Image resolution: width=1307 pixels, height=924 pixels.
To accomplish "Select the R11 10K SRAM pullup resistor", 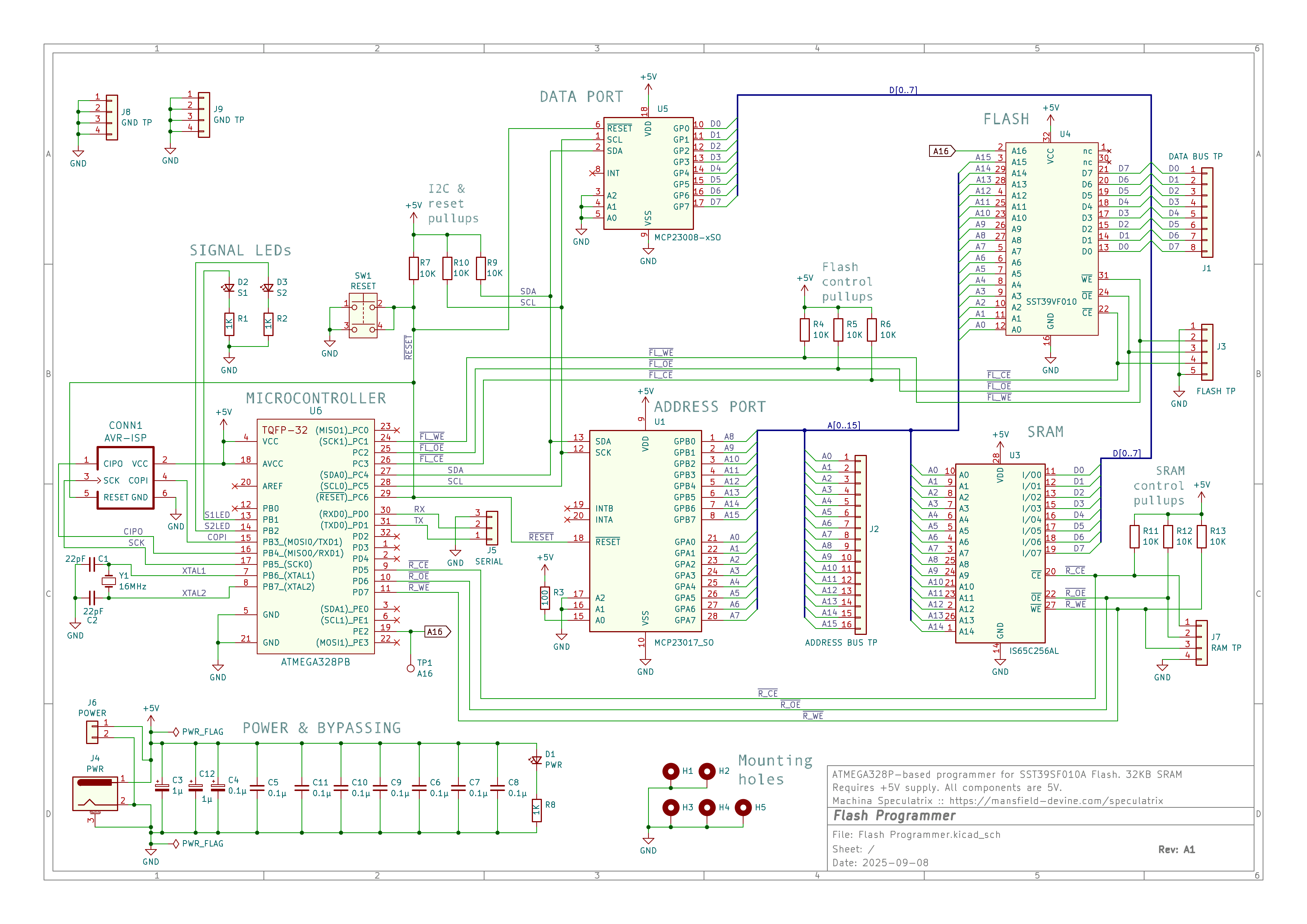I will point(1134,537).
